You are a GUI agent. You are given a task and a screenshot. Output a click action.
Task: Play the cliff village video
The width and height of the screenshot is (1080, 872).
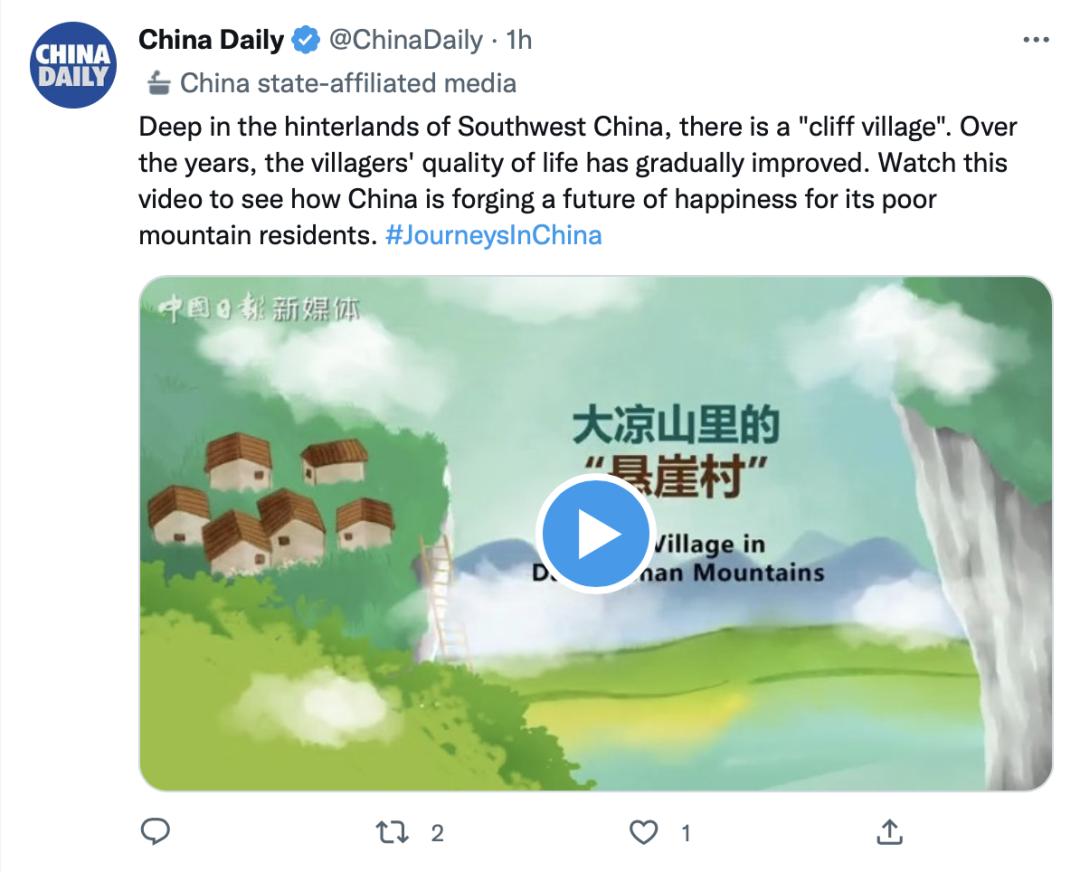point(596,534)
